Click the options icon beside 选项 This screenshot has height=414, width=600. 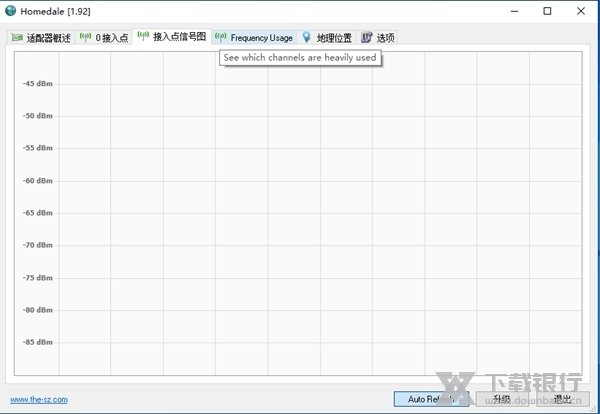tap(367, 38)
